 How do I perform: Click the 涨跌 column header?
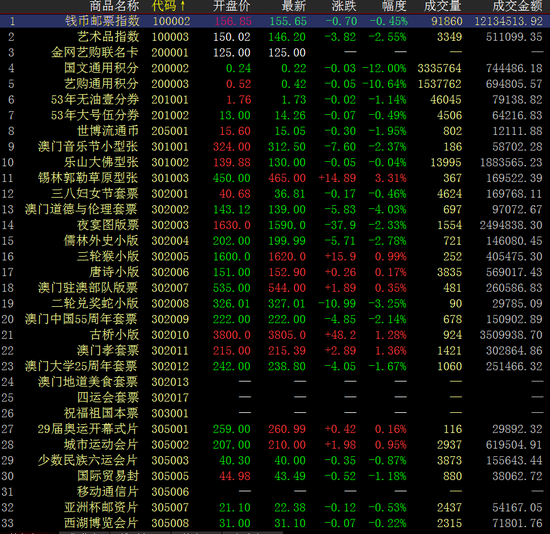click(x=344, y=6)
